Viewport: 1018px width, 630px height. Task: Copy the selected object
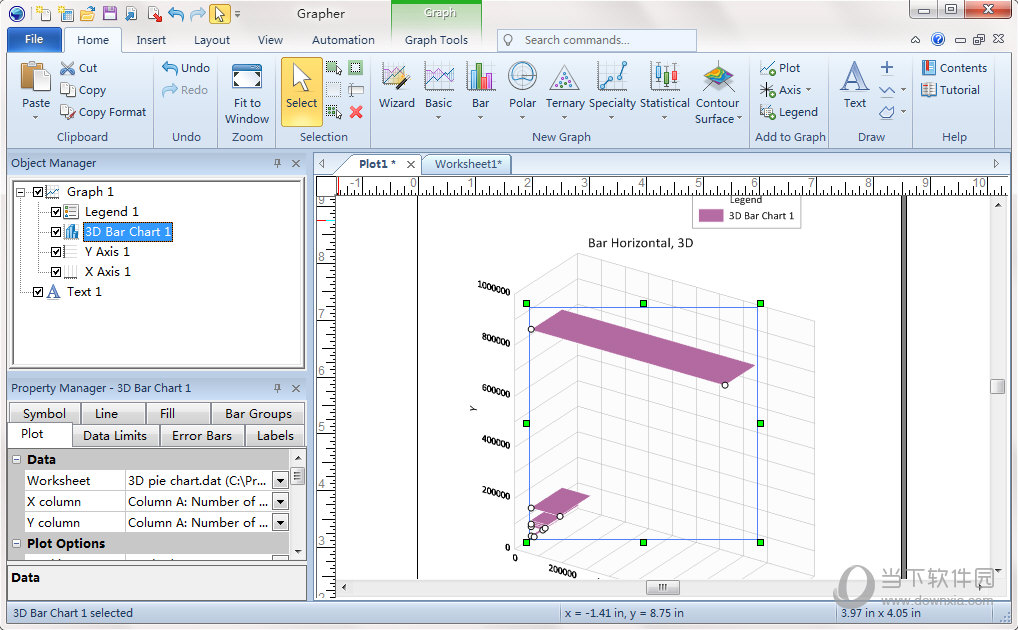pos(83,90)
